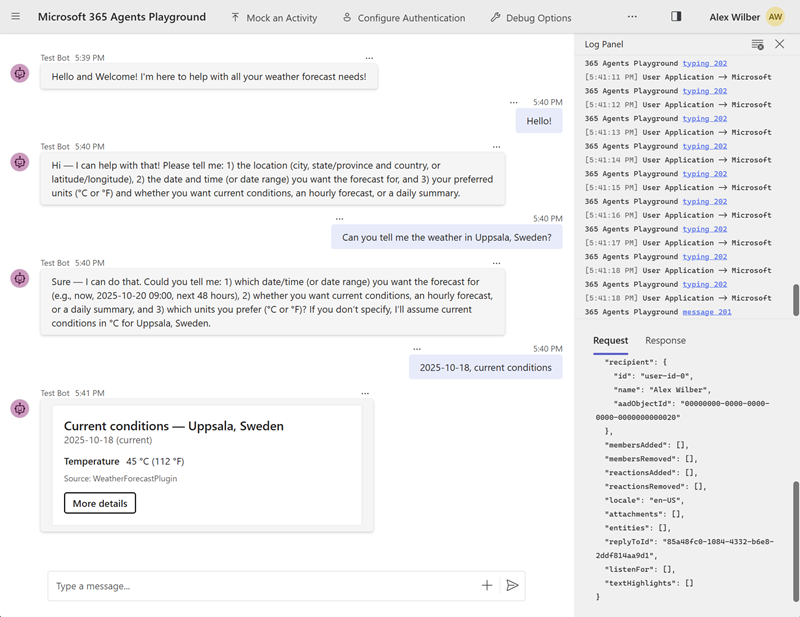Click the More details button
This screenshot has height=617, width=800.
pyautogui.click(x=100, y=503)
